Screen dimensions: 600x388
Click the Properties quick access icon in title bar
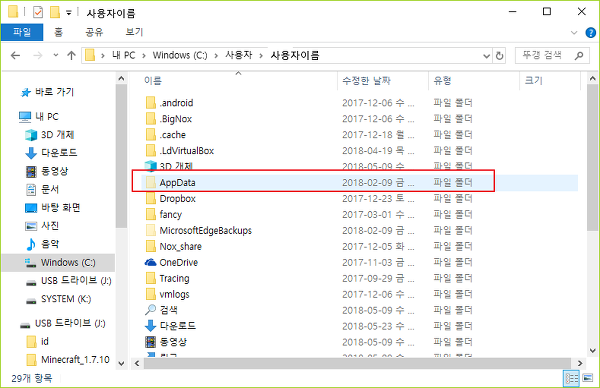(x=38, y=13)
